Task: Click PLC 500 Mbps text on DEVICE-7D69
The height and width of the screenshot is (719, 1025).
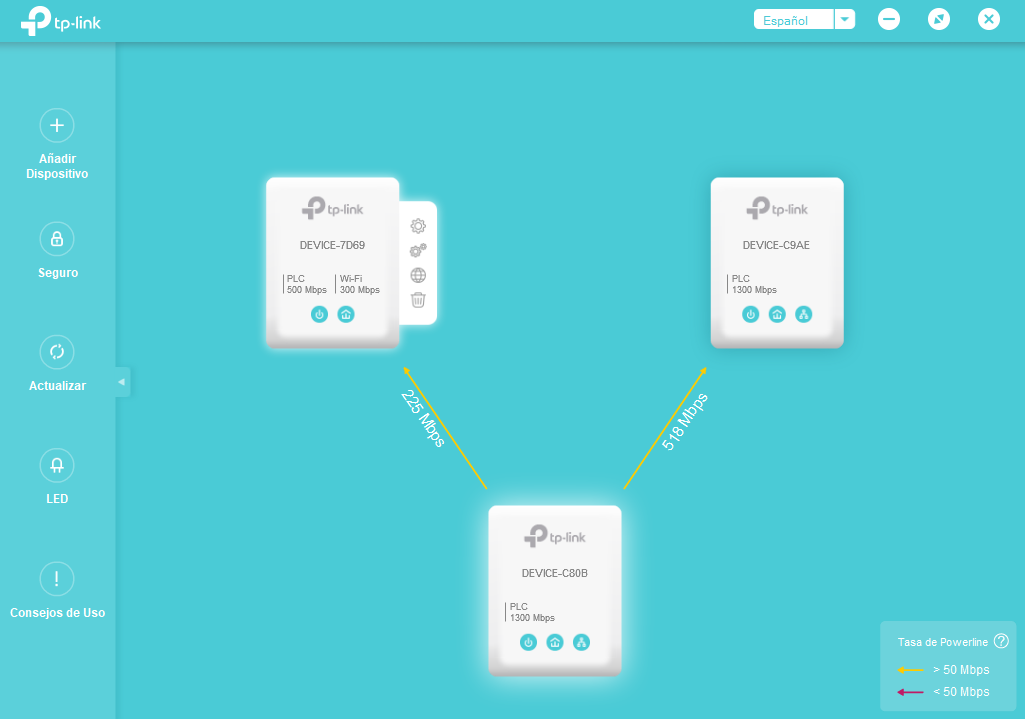Action: [x=306, y=284]
